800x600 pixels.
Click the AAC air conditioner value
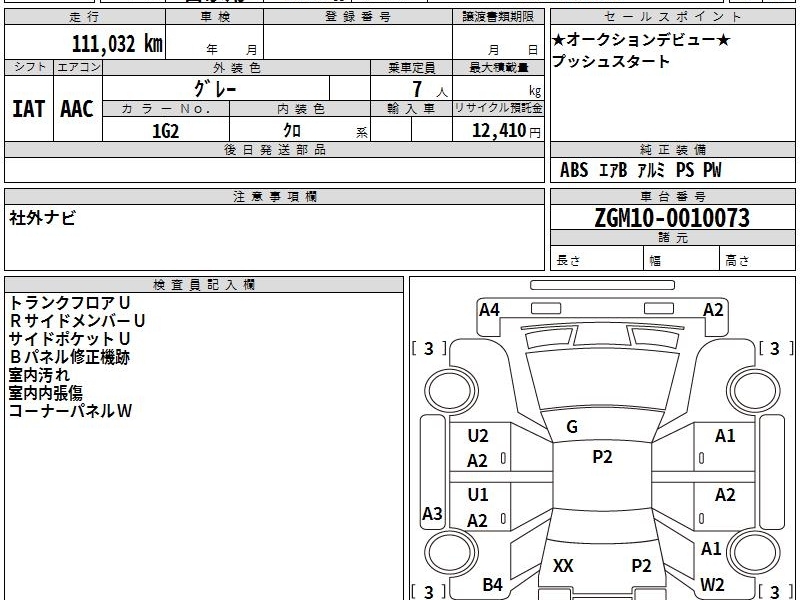(77, 109)
